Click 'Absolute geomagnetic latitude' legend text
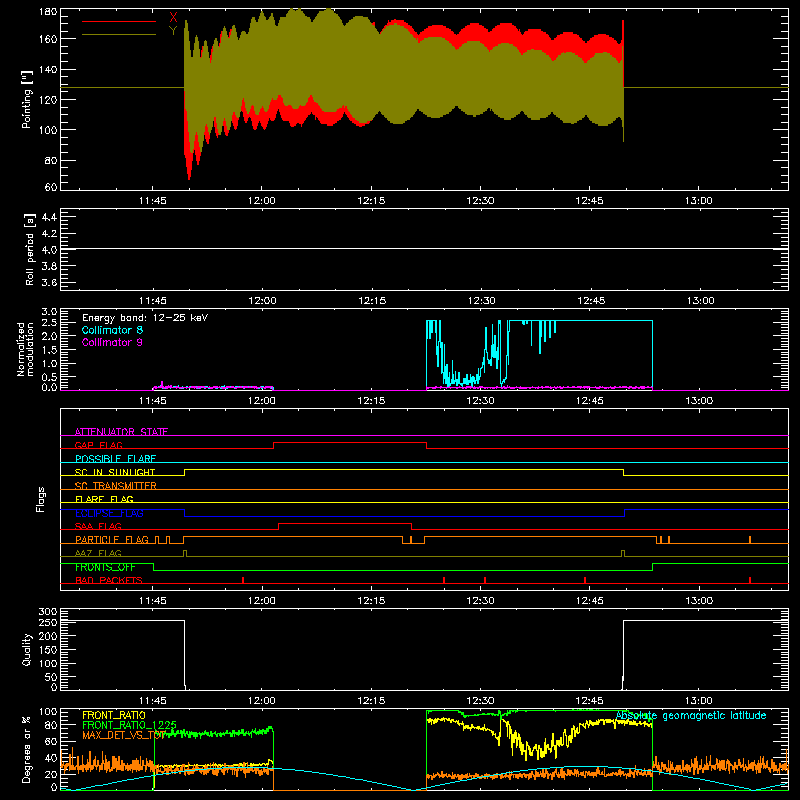Viewport: 800px width, 800px height. pos(691,716)
